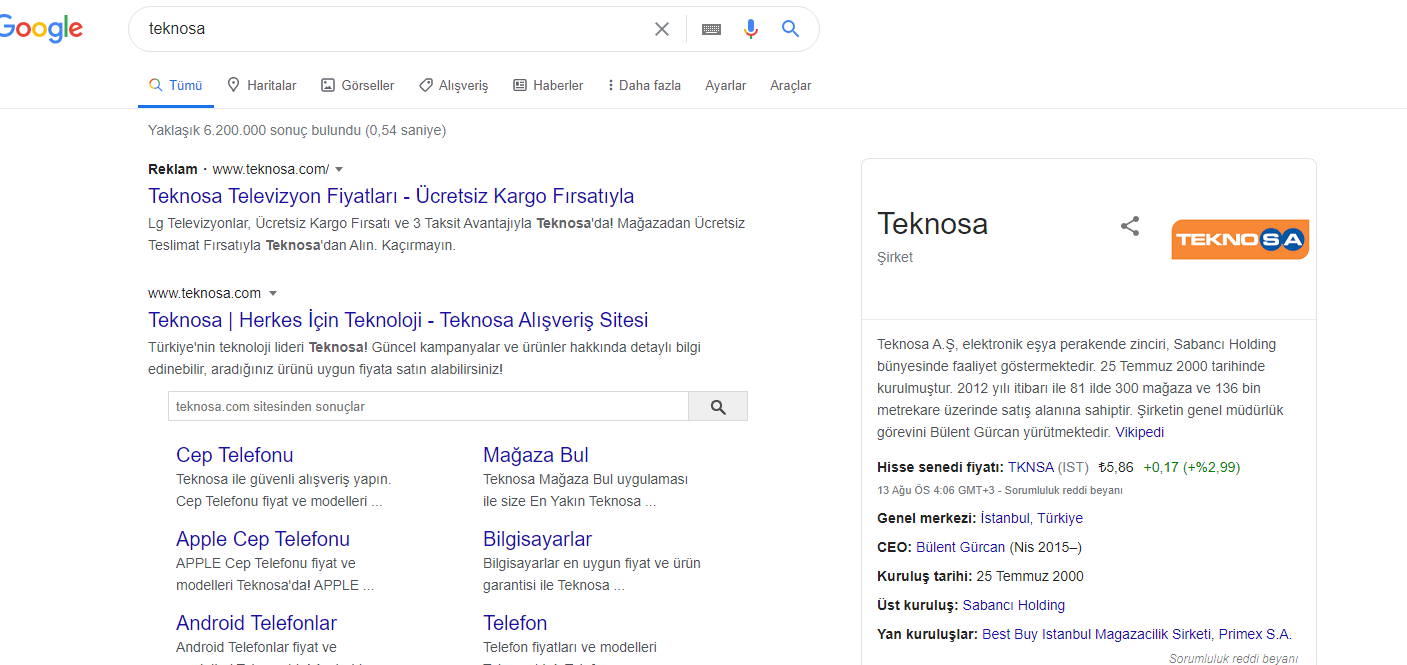Open the Mağaza Bul sitelink

tap(536, 455)
